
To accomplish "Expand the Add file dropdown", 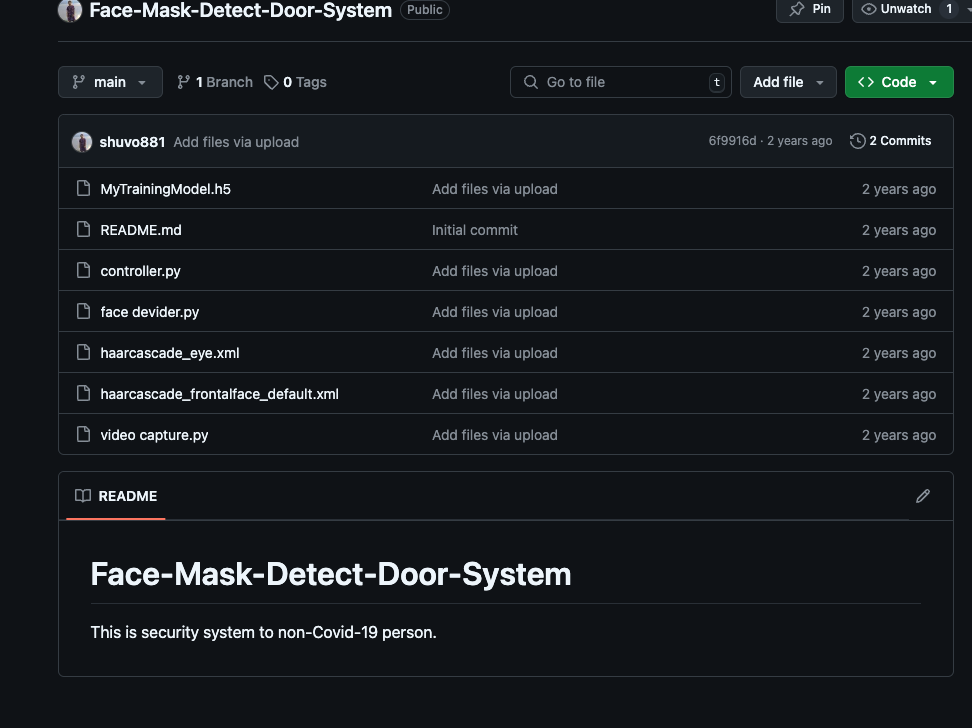I will 788,82.
